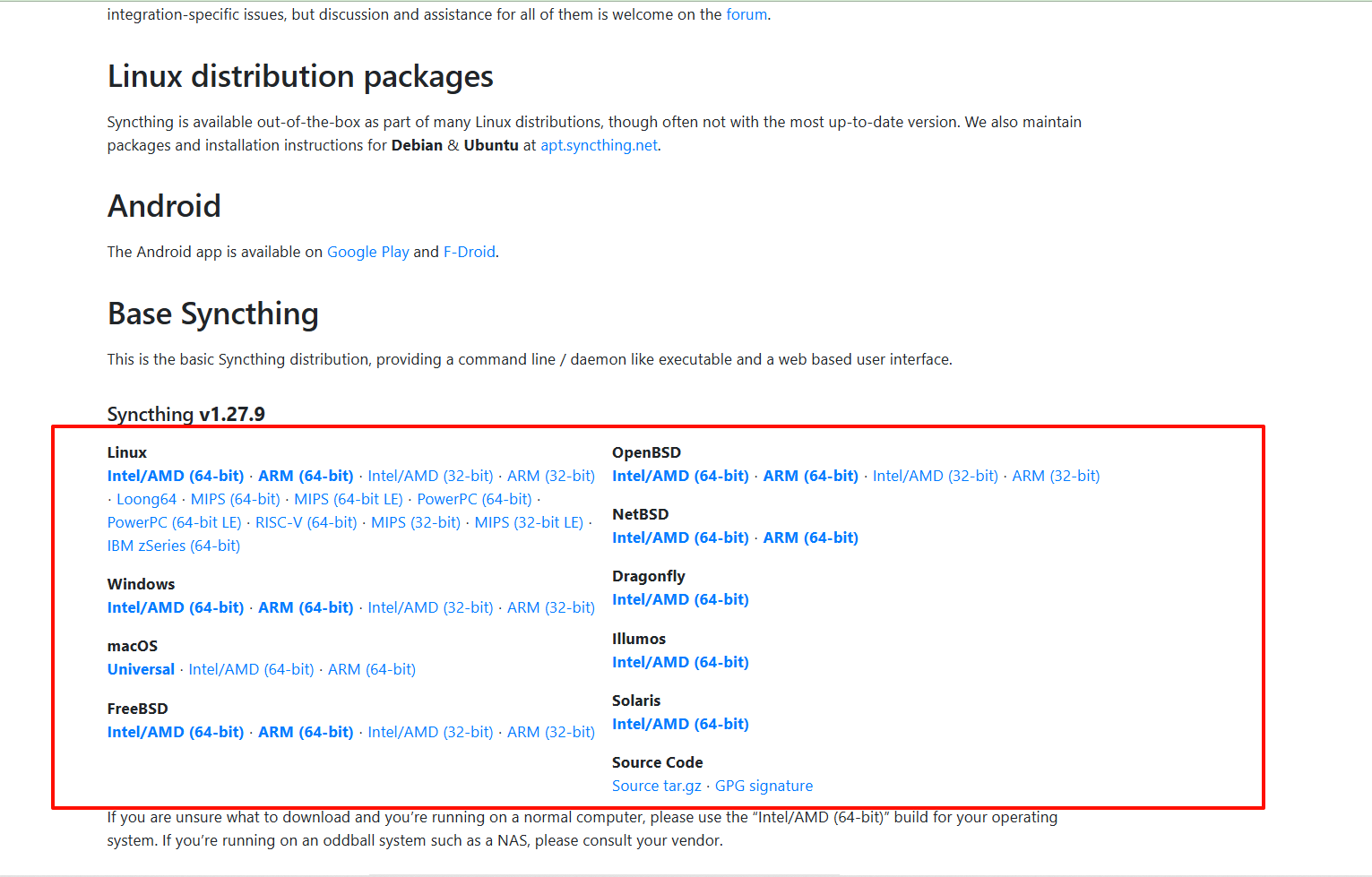
Task: Download Windows ARM (64-bit) build
Action: (306, 607)
